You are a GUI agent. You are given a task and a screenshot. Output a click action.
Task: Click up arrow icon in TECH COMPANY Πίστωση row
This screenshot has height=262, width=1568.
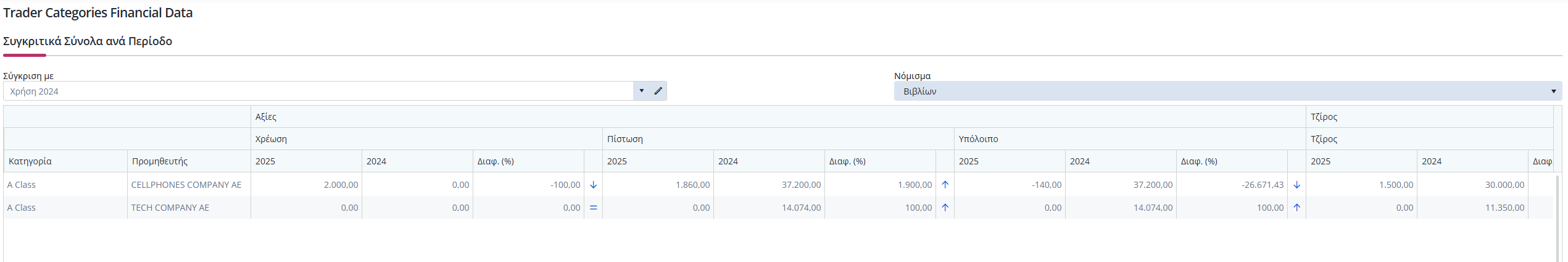[x=945, y=208]
